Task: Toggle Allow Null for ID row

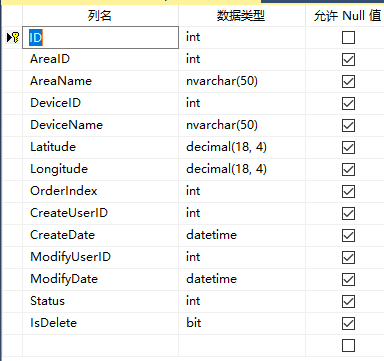Action: click(x=348, y=37)
